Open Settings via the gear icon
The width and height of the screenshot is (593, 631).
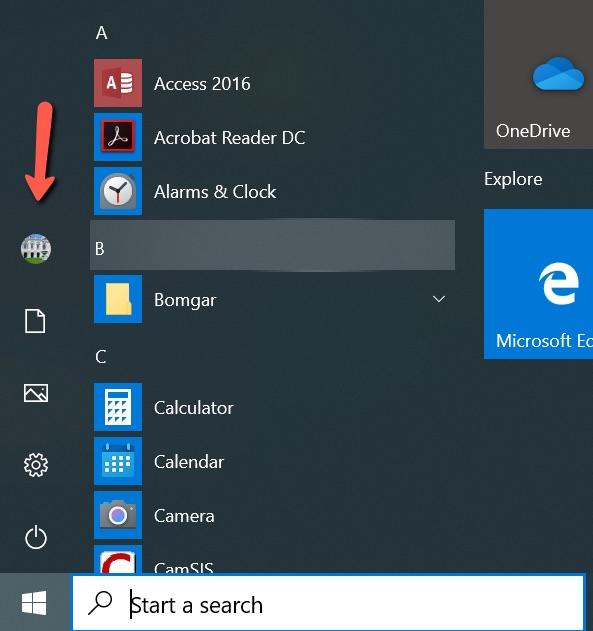pos(36,465)
